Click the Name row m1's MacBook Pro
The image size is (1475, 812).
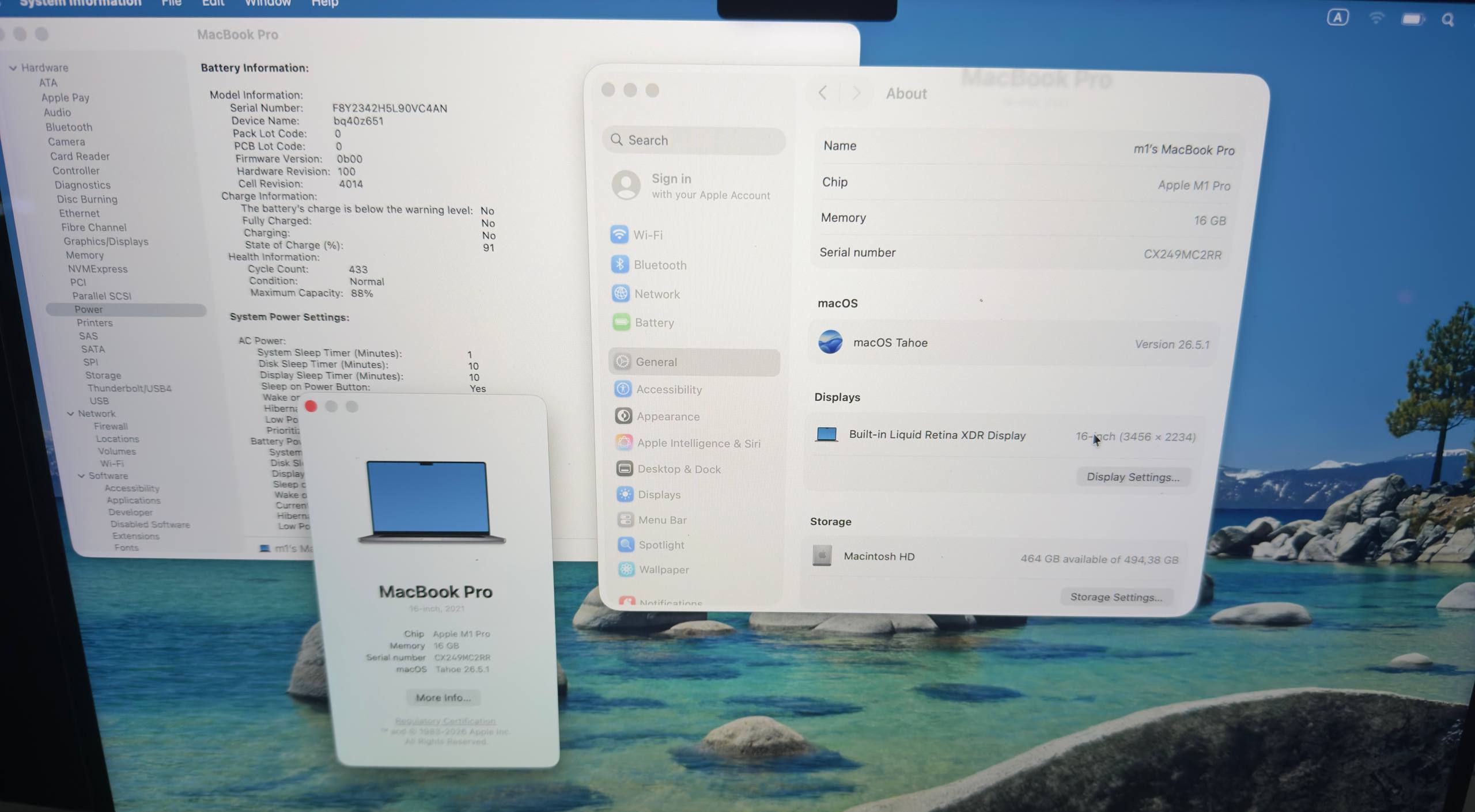tap(1028, 148)
